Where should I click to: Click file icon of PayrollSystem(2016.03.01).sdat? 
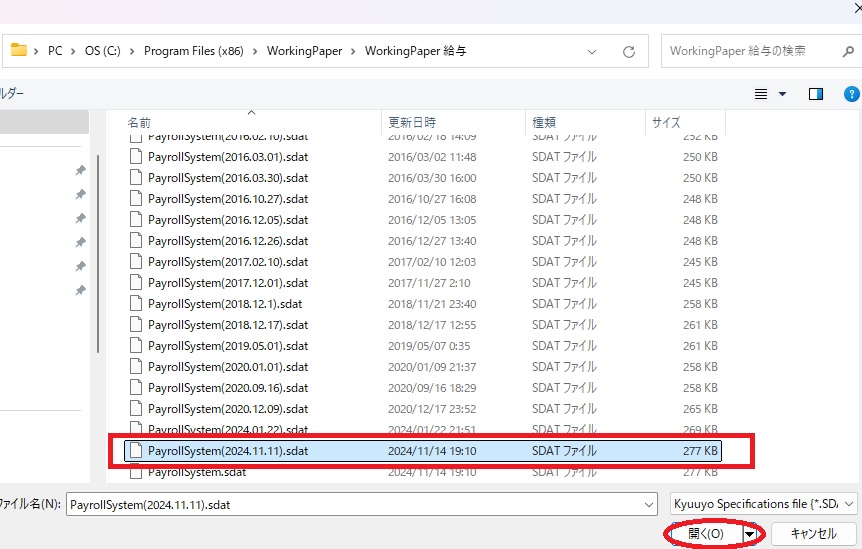[x=136, y=157]
